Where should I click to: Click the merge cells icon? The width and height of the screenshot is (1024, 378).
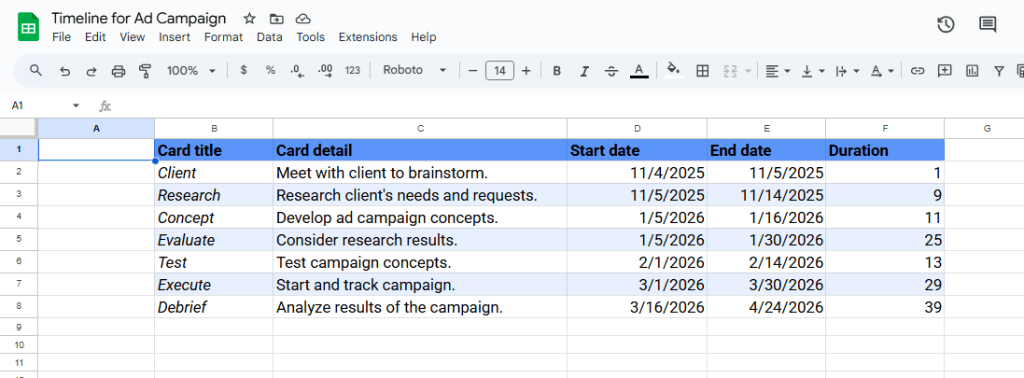(x=731, y=71)
